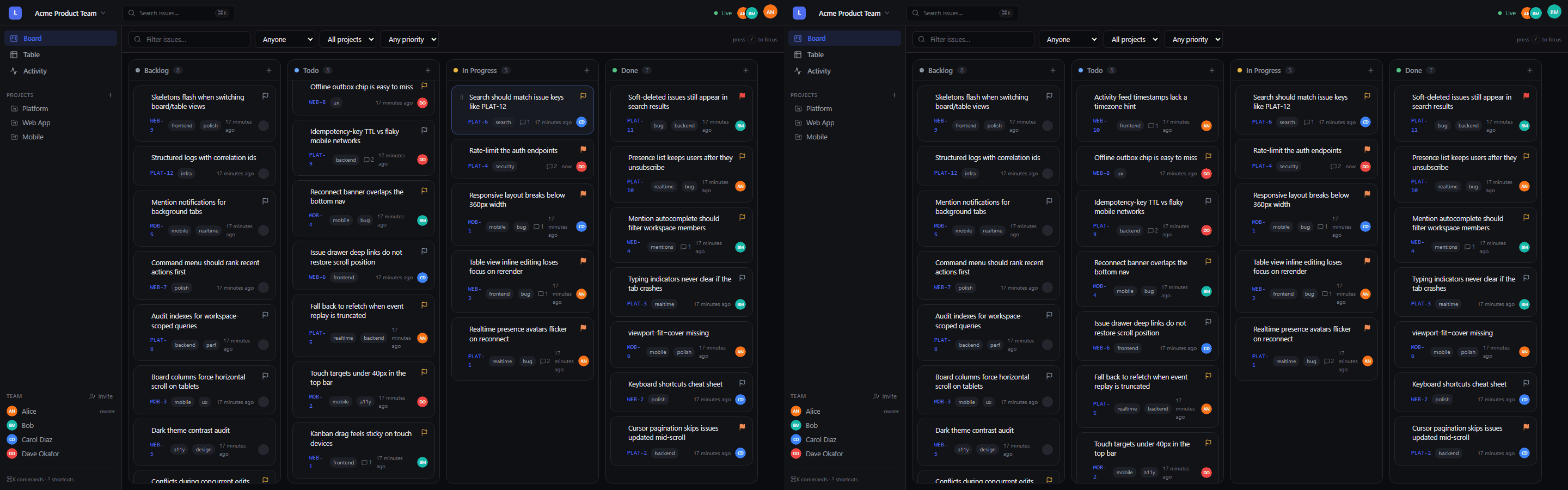This screenshot has height=490, width=1568.
Task: Click the plus icon beside Projects in the left window
Action: click(x=110, y=95)
